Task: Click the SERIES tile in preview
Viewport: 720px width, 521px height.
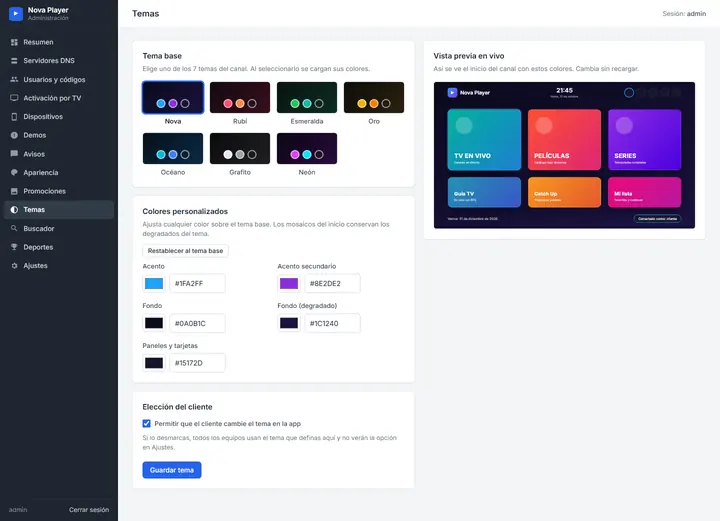Action: coord(645,140)
